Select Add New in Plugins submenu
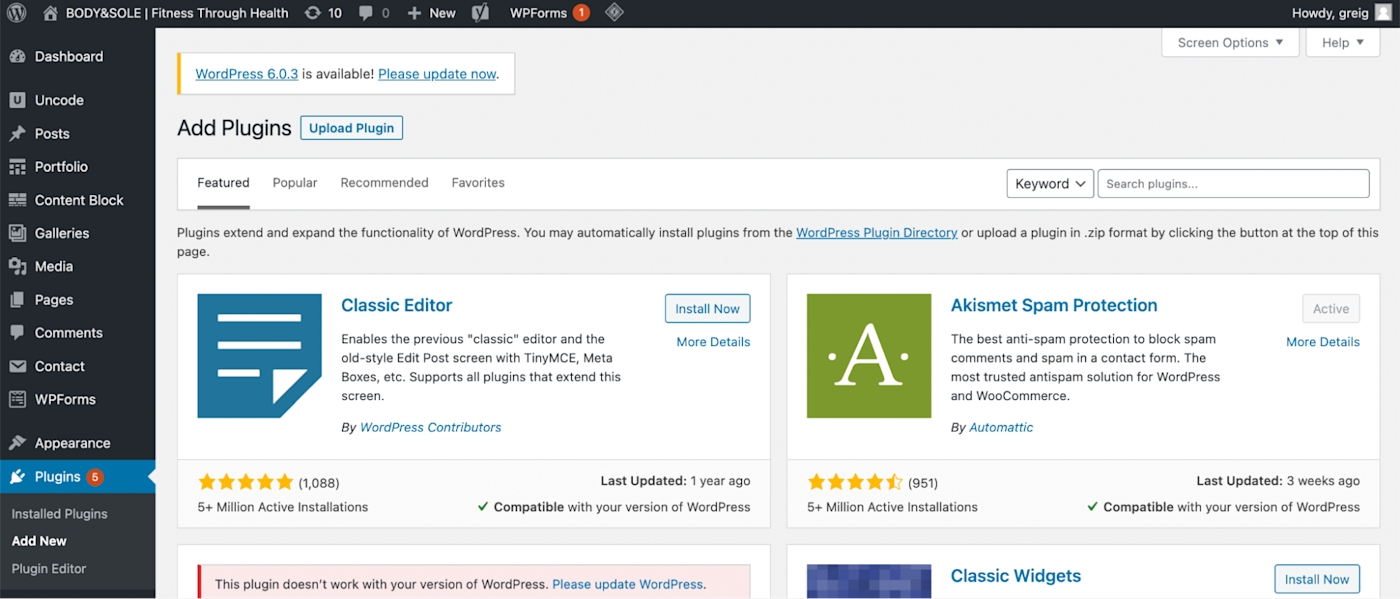 pos(39,541)
